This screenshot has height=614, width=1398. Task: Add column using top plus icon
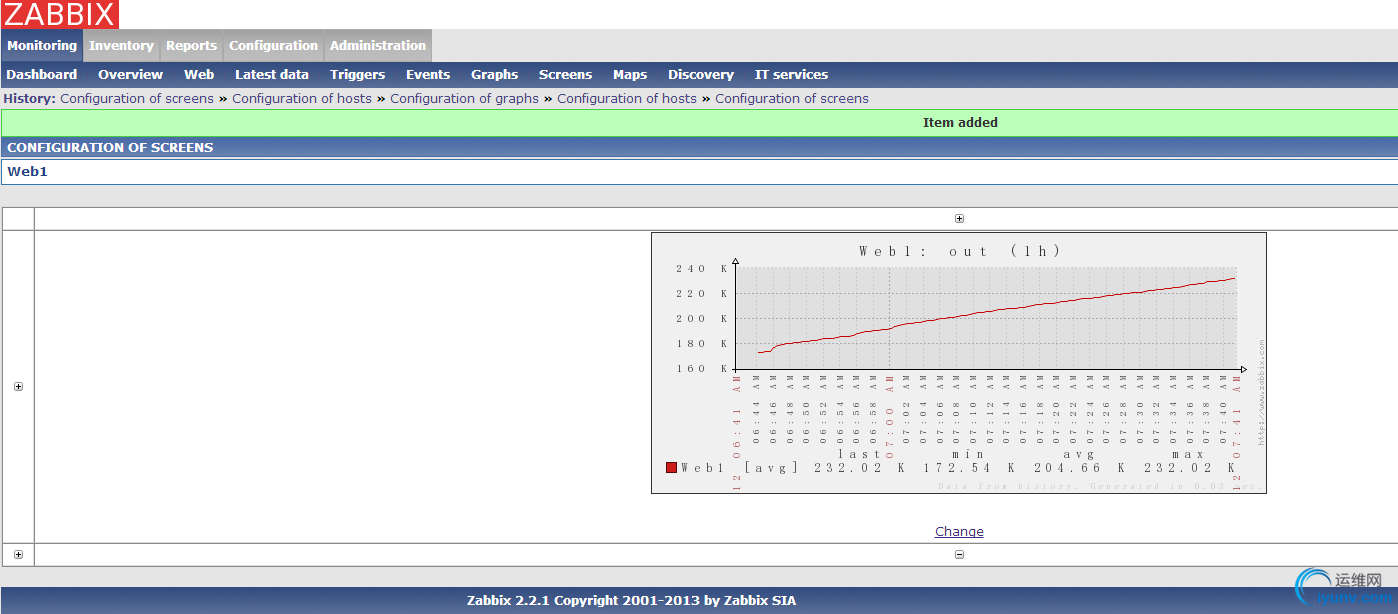tap(959, 218)
